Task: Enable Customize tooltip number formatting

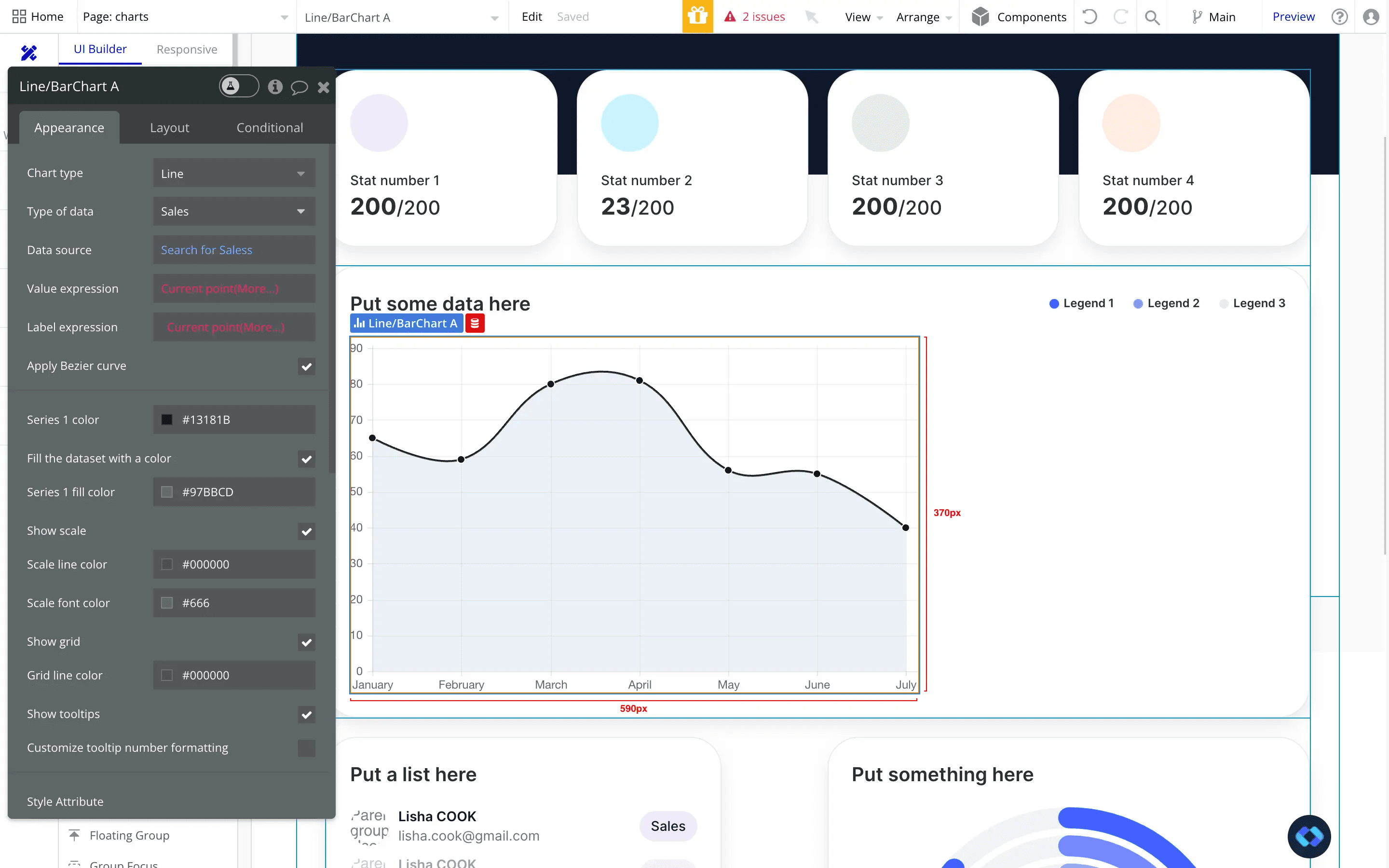Action: pos(307,748)
